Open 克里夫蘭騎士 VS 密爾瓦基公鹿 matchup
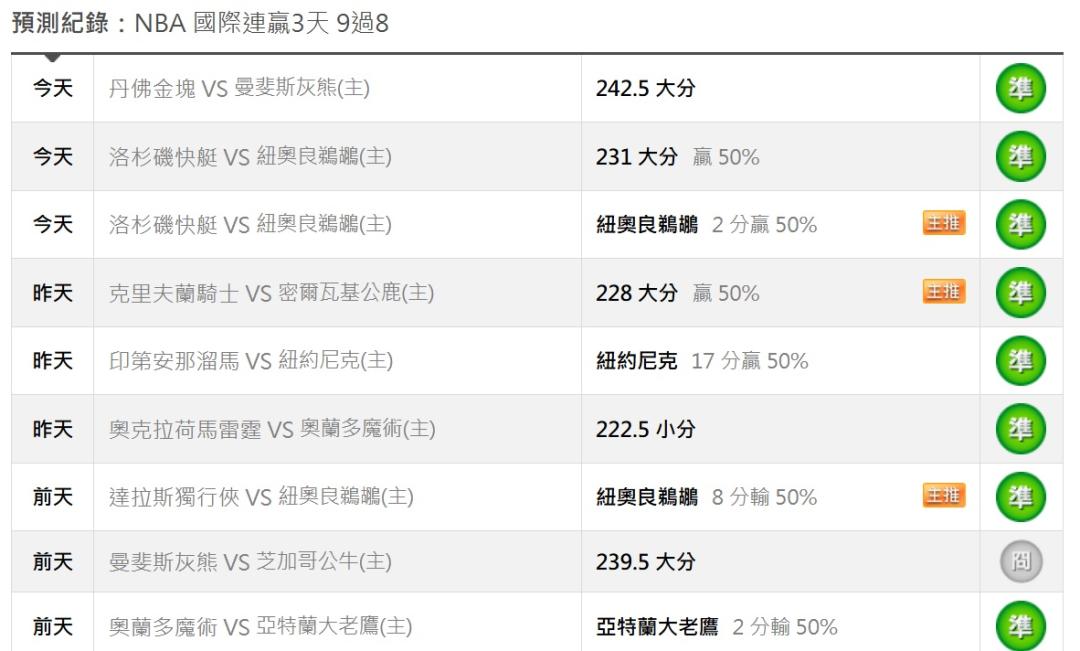Image resolution: width=1080 pixels, height=651 pixels. point(271,293)
